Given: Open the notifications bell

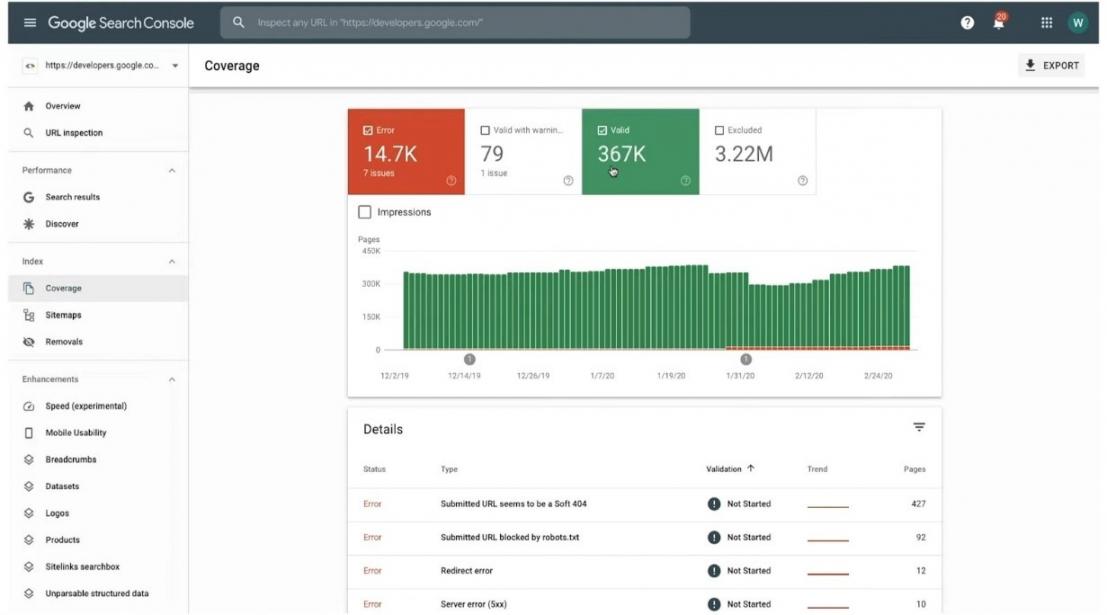Looking at the screenshot, I should [x=998, y=23].
